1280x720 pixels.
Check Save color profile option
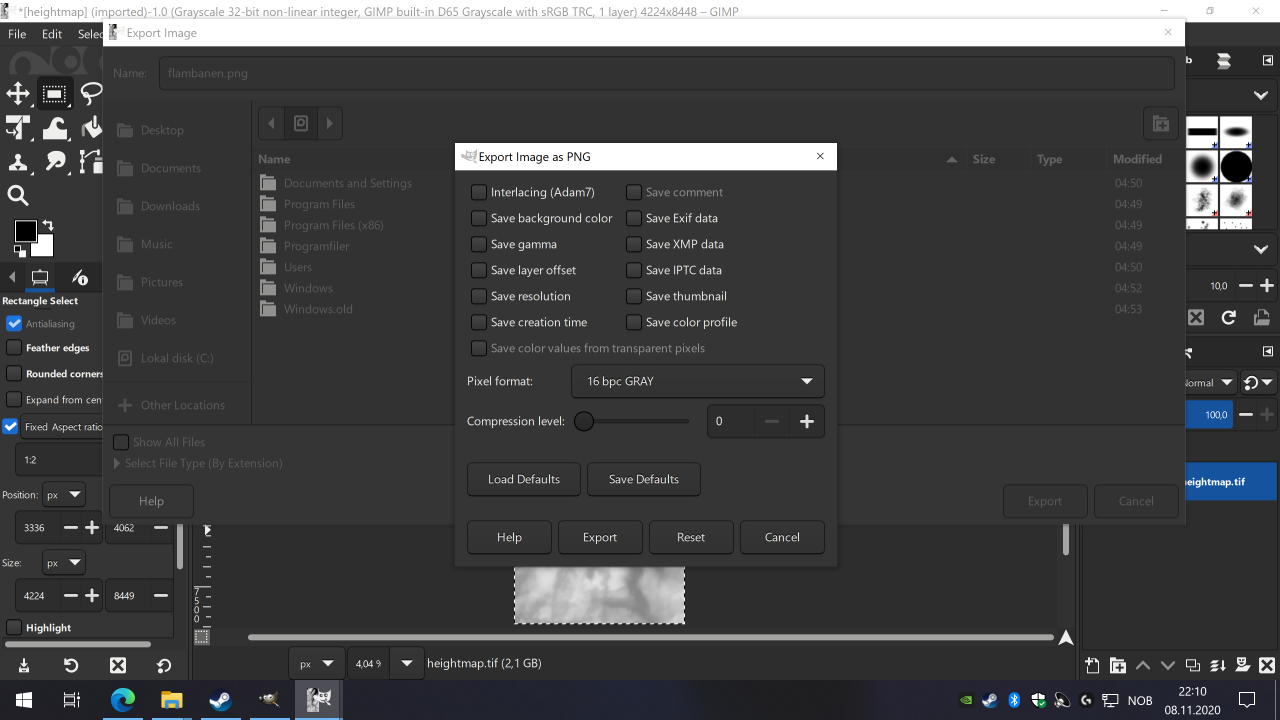pyautogui.click(x=634, y=322)
